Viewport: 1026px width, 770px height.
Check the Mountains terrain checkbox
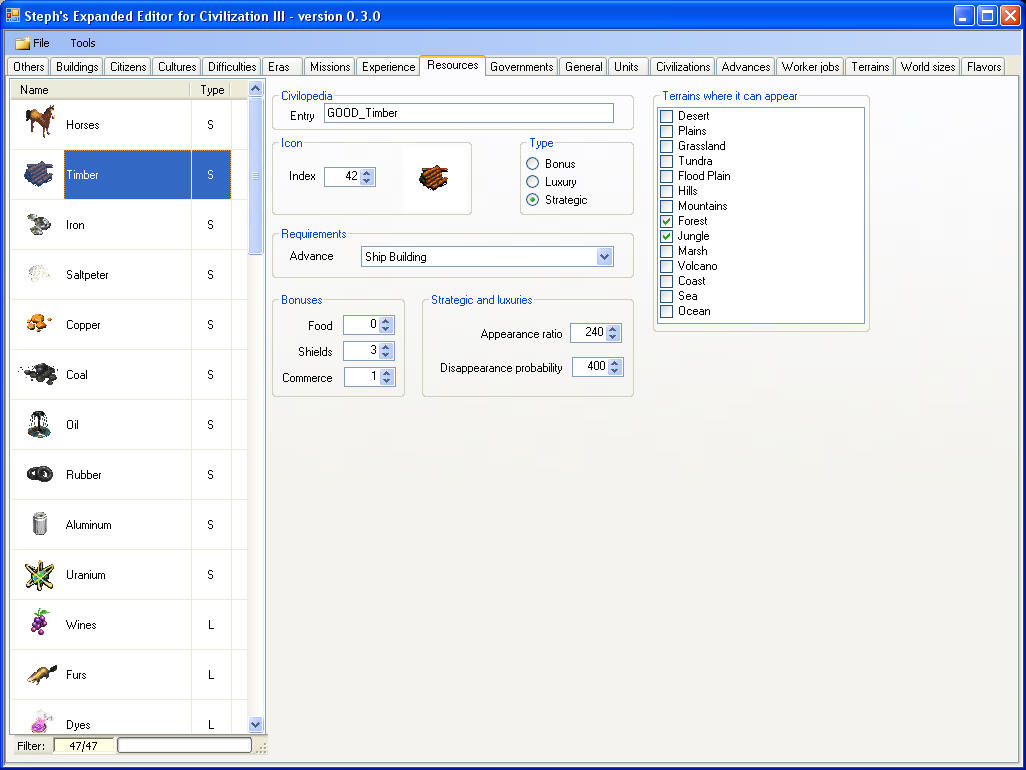coord(667,206)
